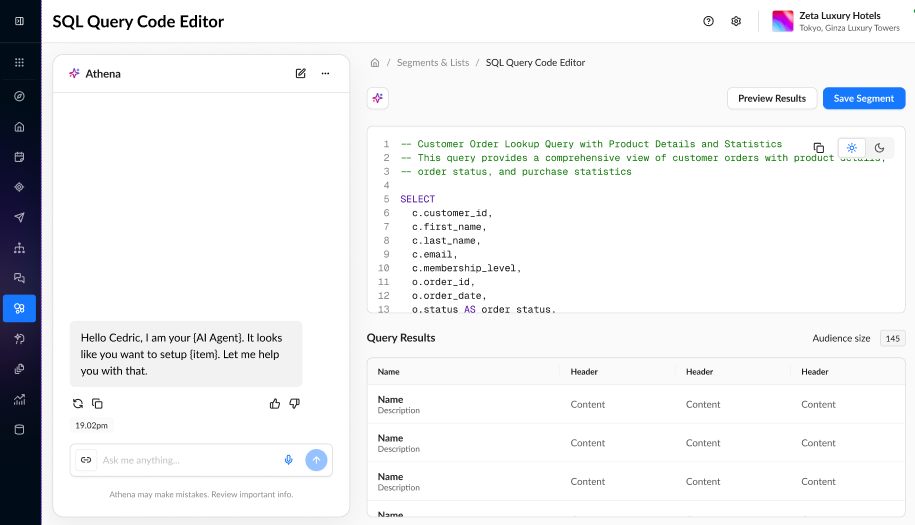Attach a link in chat input
Image resolution: width=915 pixels, height=525 pixels.
point(86,460)
